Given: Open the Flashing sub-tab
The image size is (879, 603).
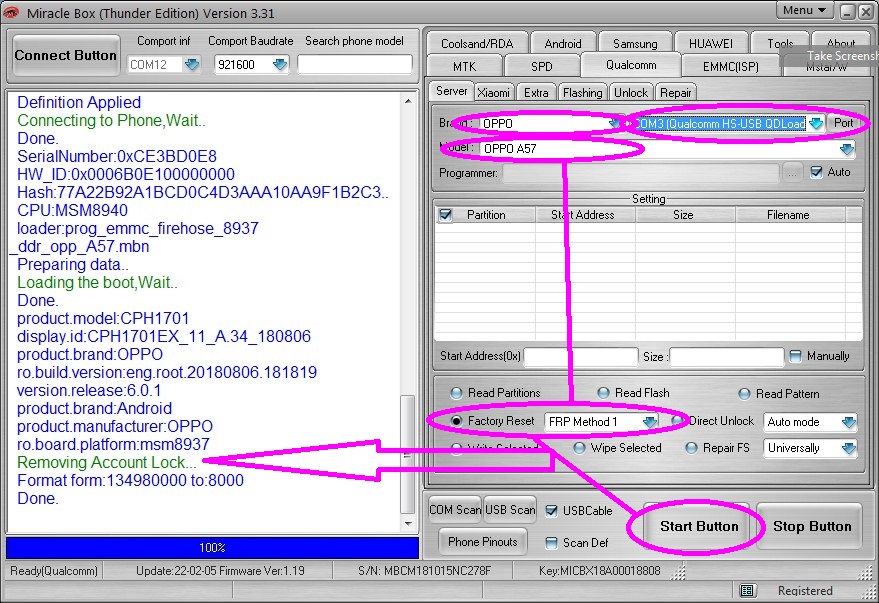Looking at the screenshot, I should point(582,92).
